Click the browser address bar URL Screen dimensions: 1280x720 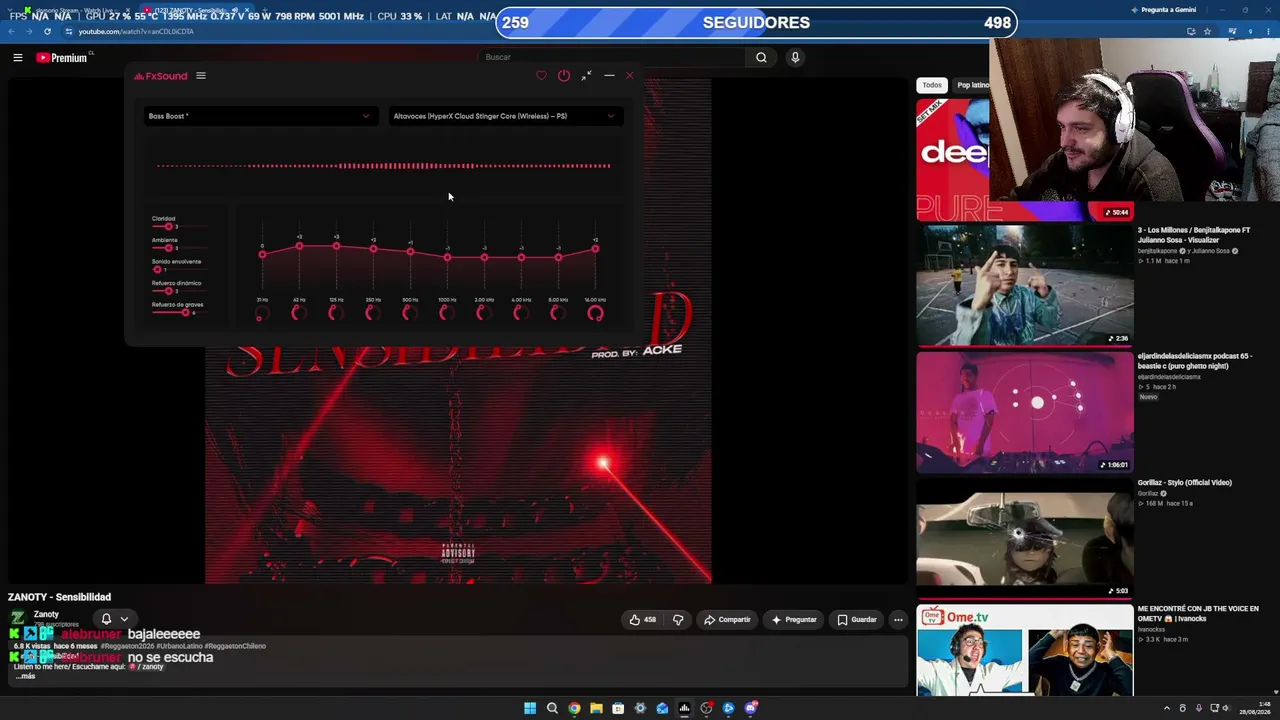136,31
